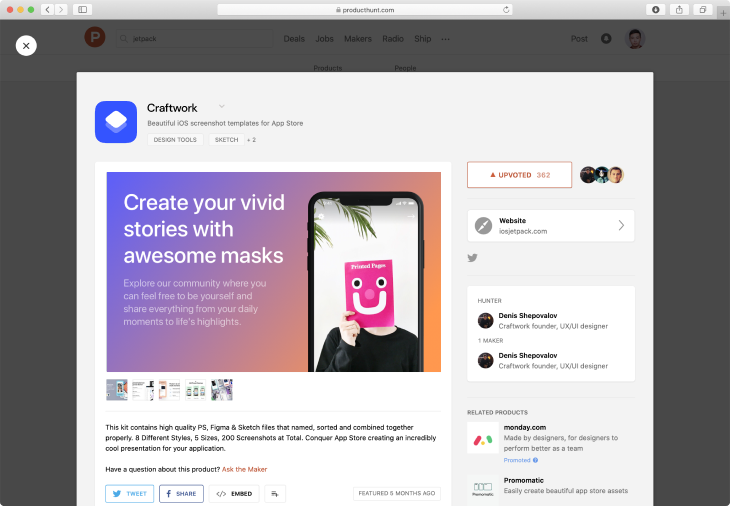The width and height of the screenshot is (730, 506).
Task: Open the Twitter bird icon under Website
Action: tap(473, 258)
